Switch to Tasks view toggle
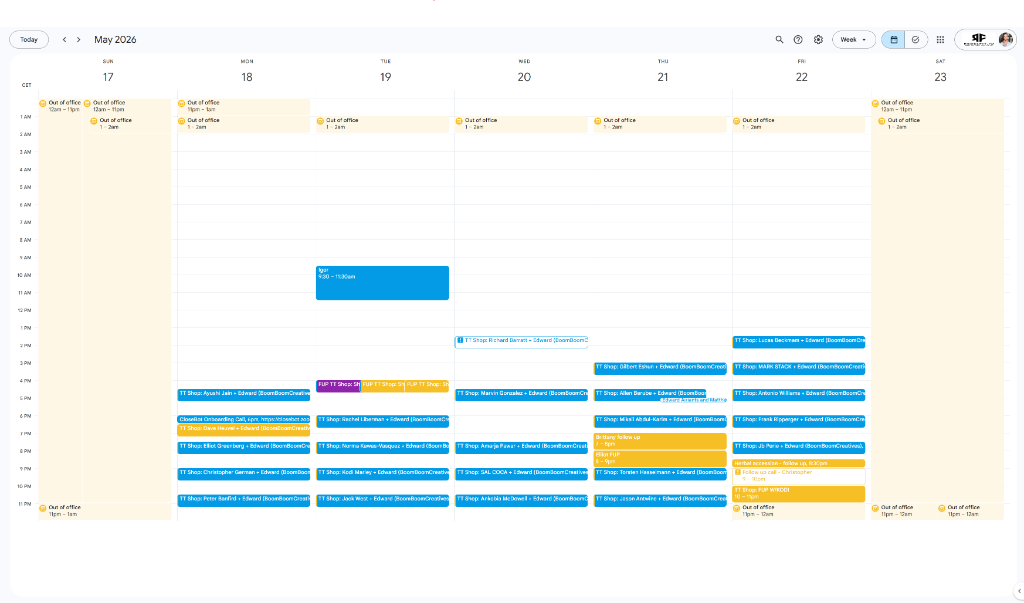The width and height of the screenshot is (1024, 603). coord(916,40)
